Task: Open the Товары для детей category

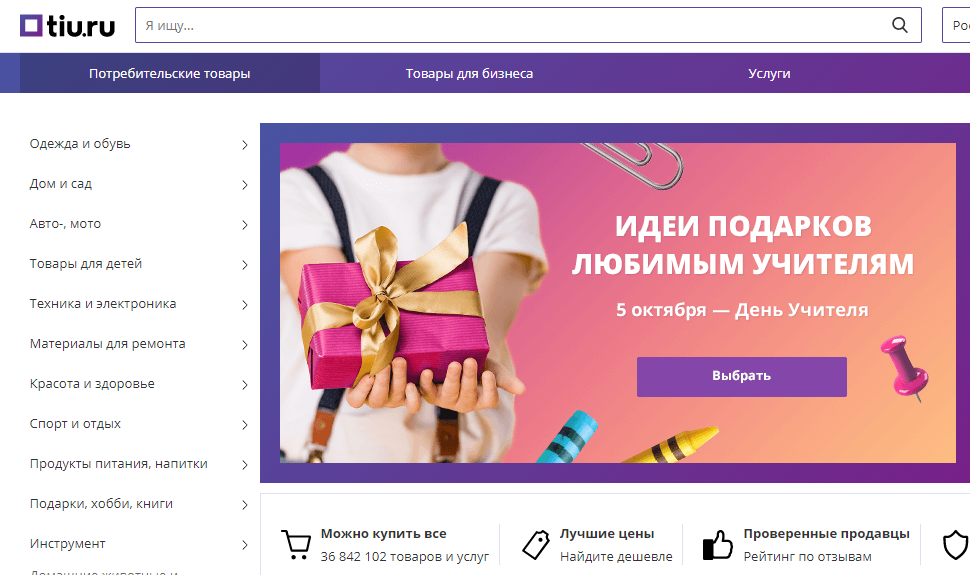Action: pos(86,264)
